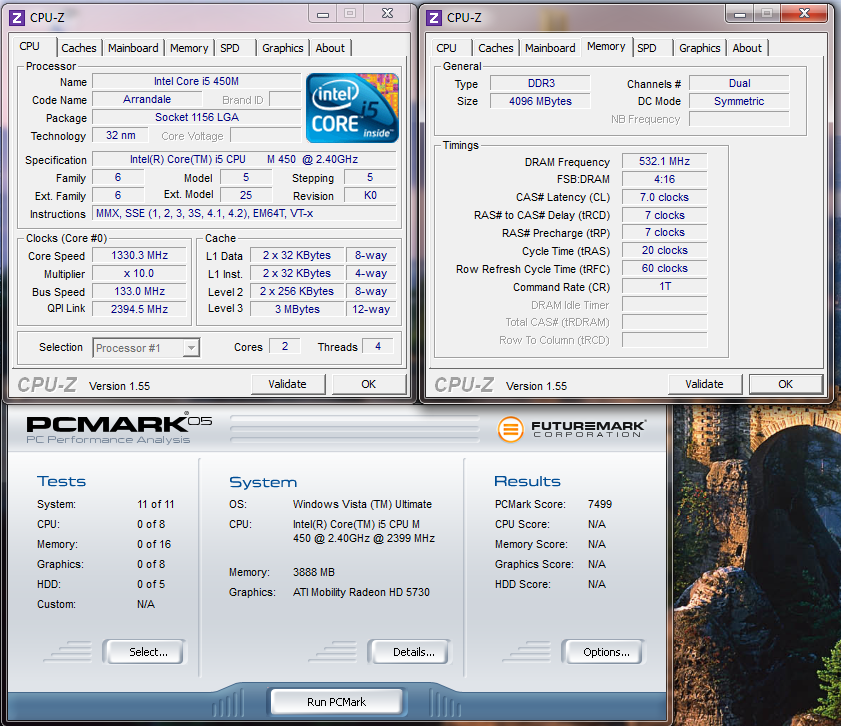Click the PCMark Score value 7499
The image size is (841, 726).
pyautogui.click(x=600, y=504)
